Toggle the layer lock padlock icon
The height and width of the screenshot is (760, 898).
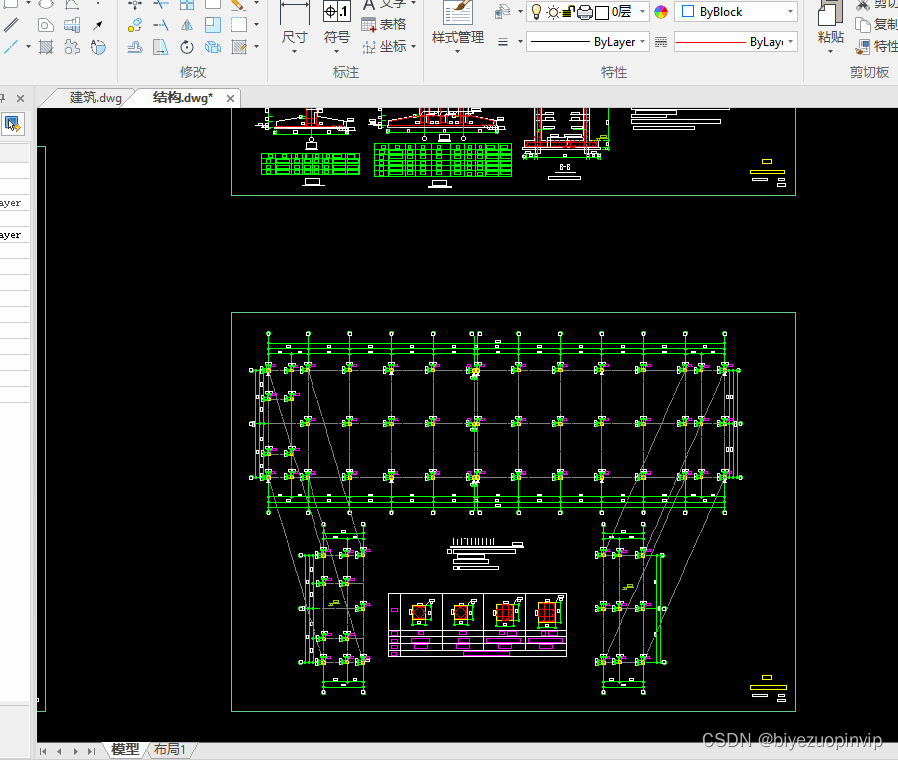tap(568, 12)
